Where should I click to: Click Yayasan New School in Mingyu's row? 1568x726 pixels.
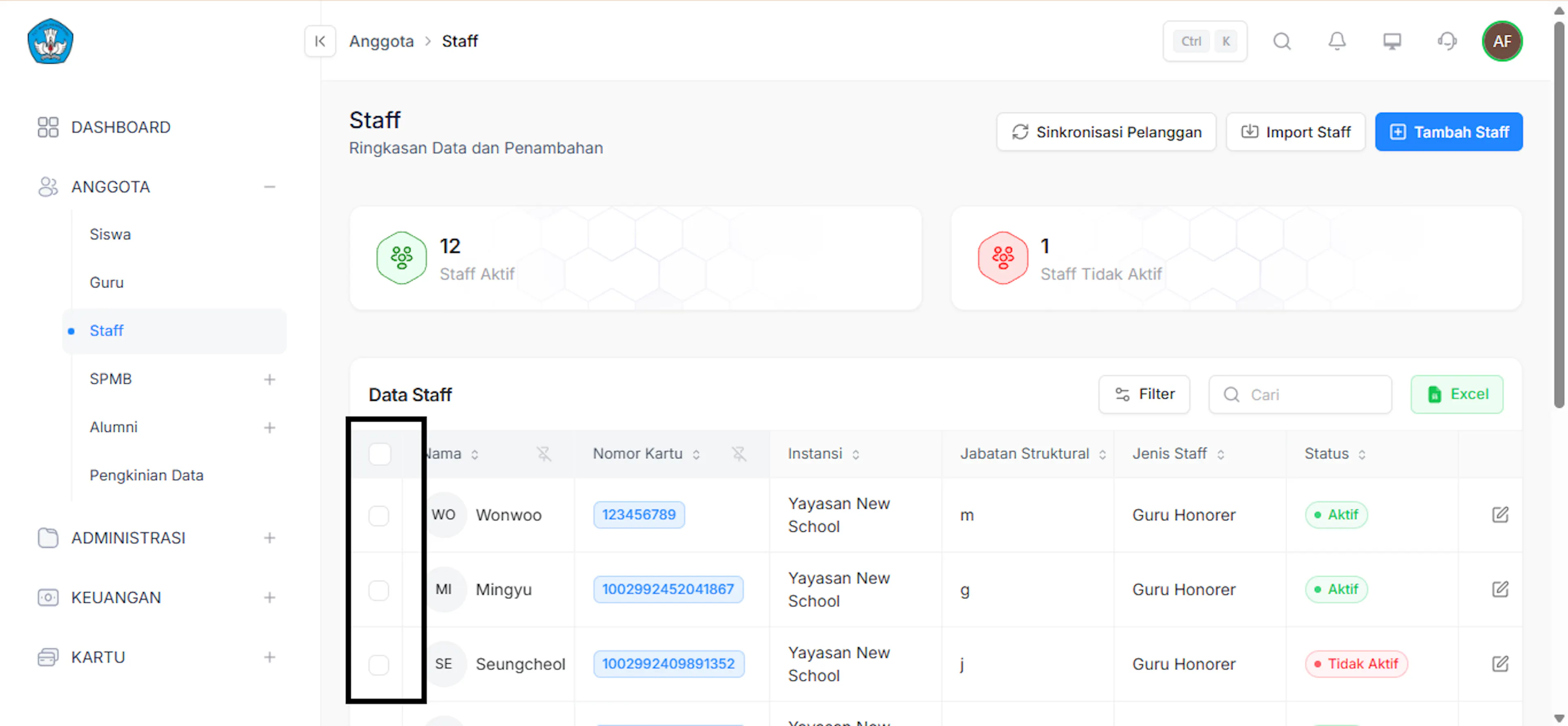pyautogui.click(x=839, y=589)
